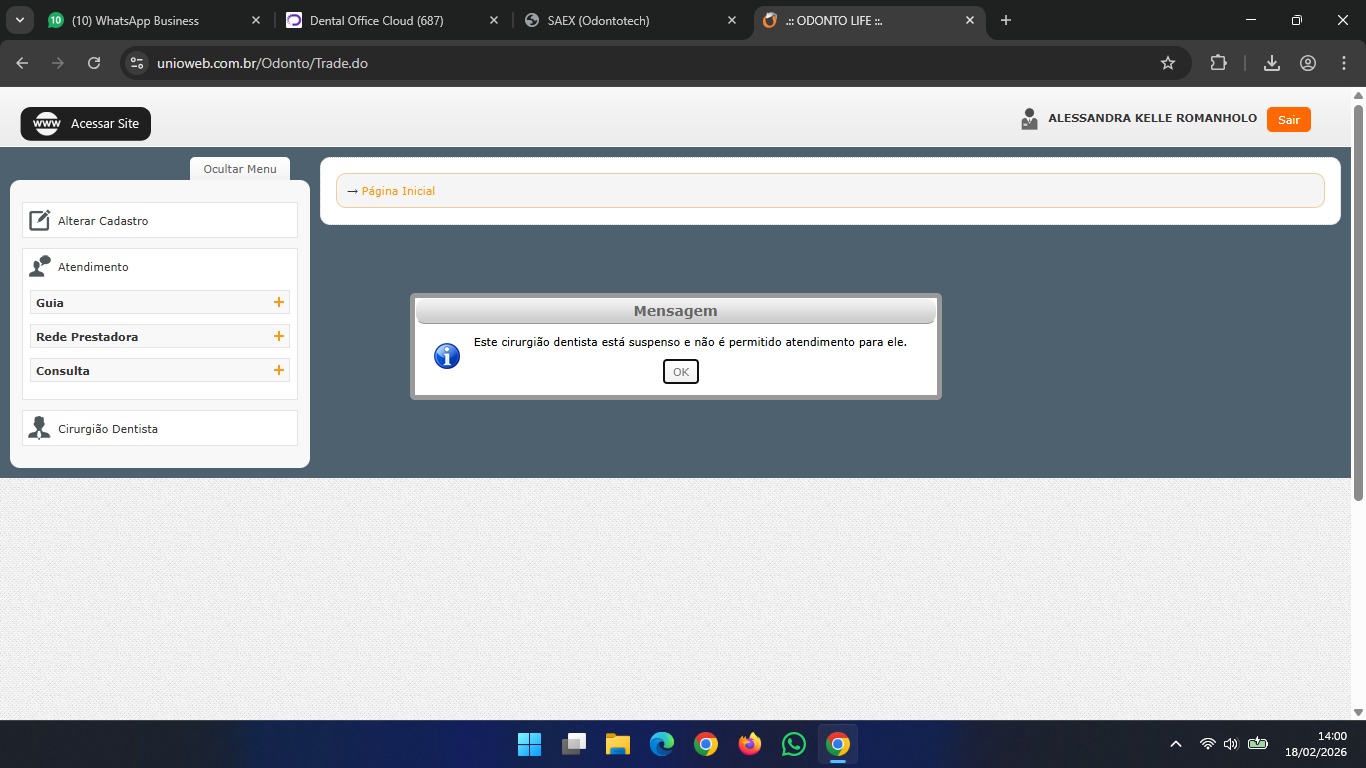Click the www globe icon
1366x768 pixels.
click(47, 124)
